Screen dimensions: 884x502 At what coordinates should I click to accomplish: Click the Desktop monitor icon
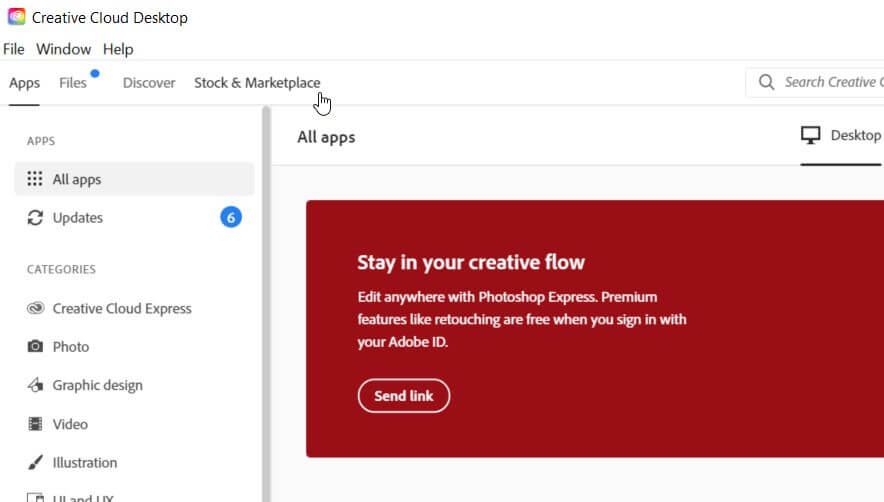point(811,136)
